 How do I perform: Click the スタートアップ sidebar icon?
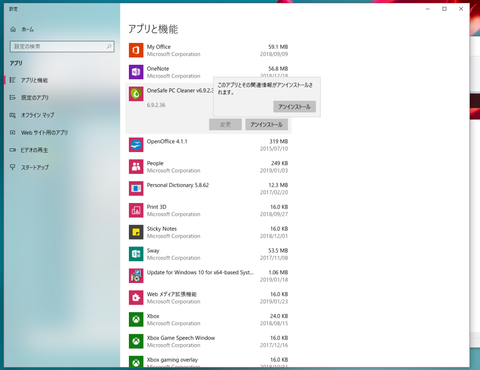coord(13,167)
